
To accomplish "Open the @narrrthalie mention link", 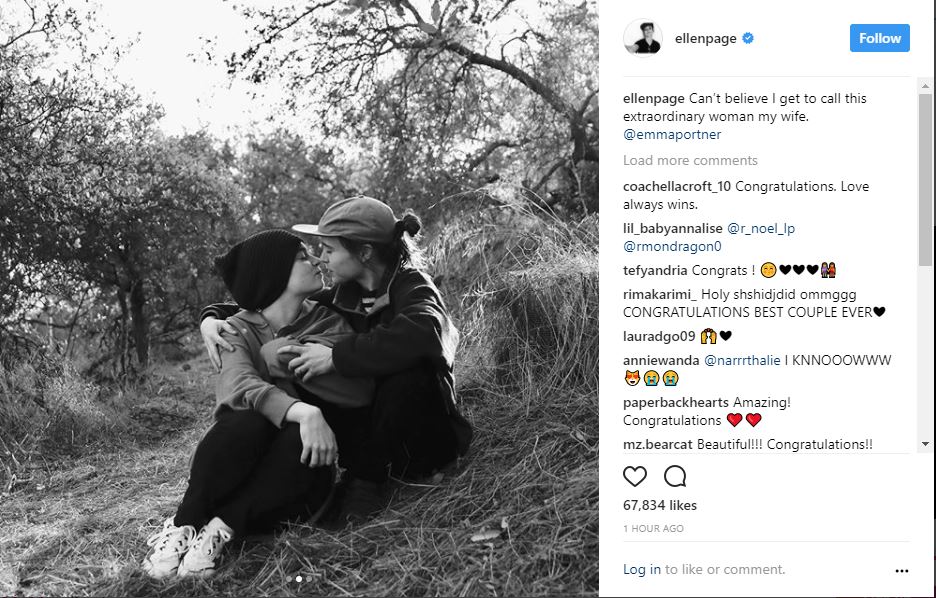I will [x=742, y=360].
